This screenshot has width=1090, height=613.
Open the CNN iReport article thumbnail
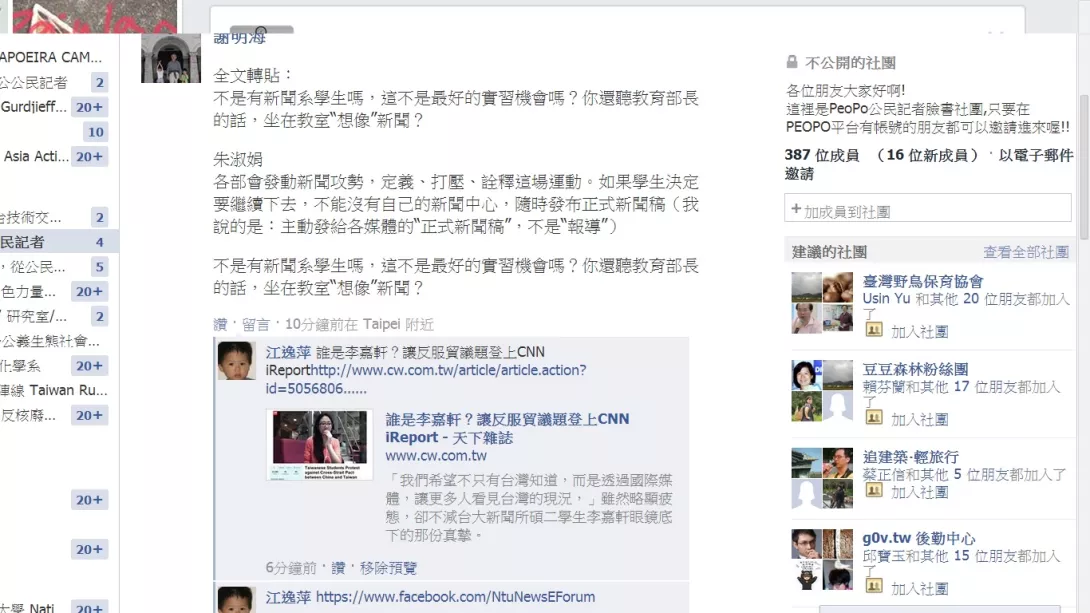point(319,445)
